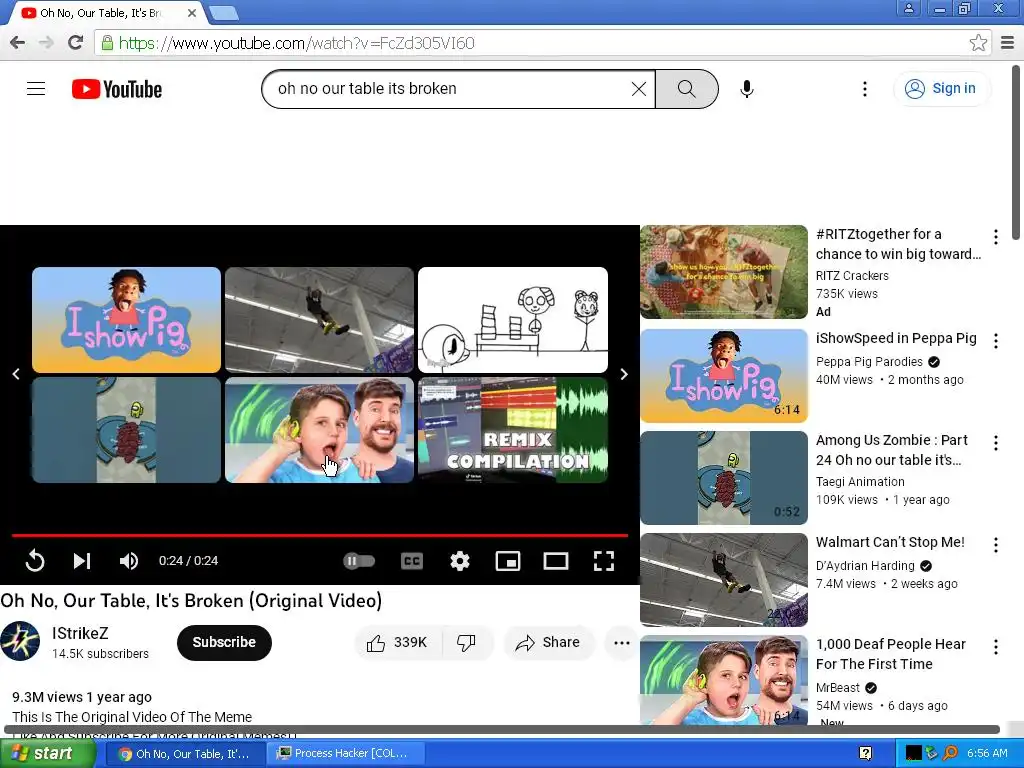This screenshot has width=1024, height=768.
Task: Click the help question-mark tray icon
Action: (x=865, y=754)
